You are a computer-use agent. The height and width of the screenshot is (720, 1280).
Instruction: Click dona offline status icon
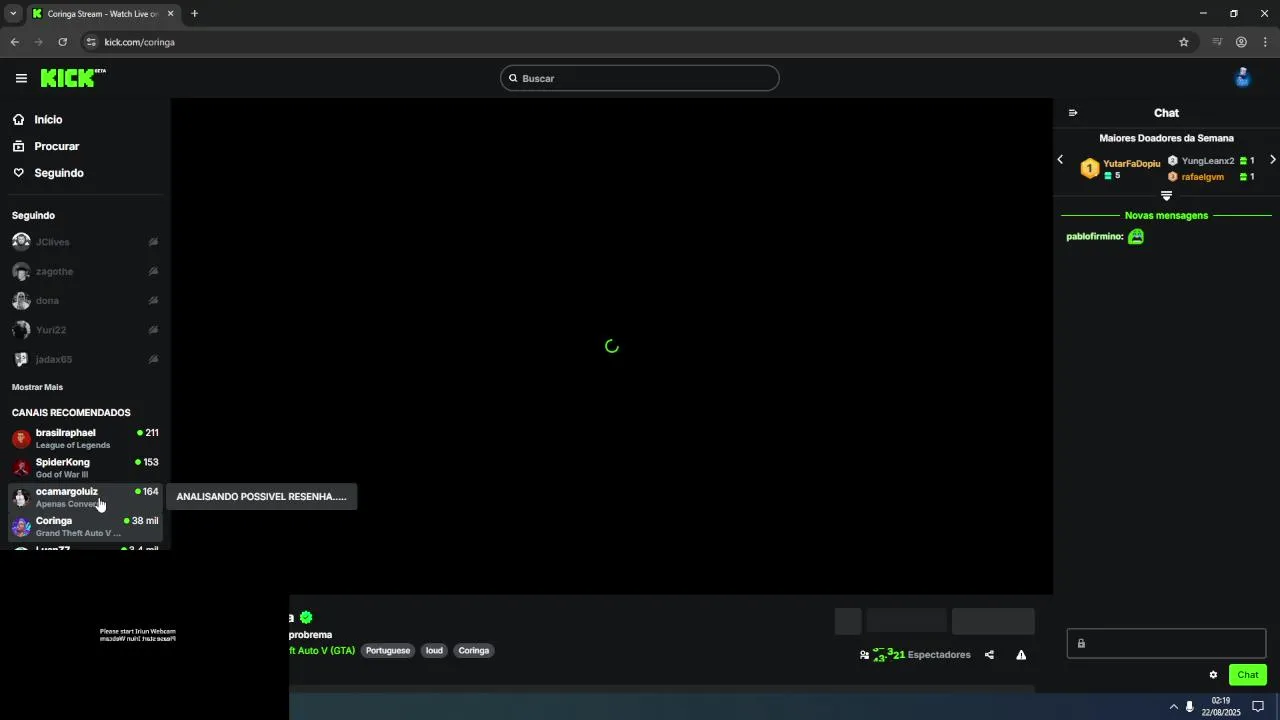(x=153, y=300)
